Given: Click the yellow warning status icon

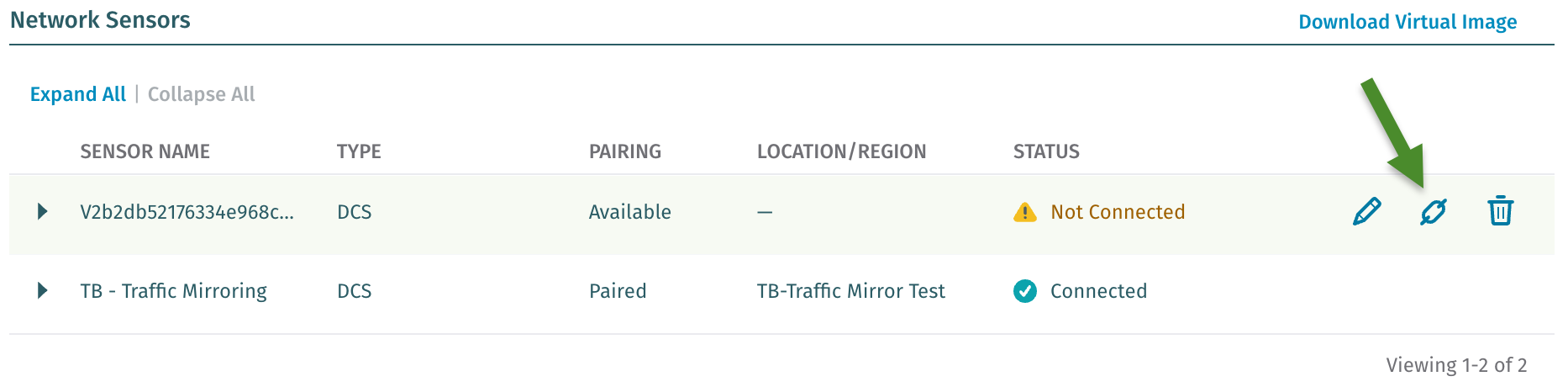Looking at the screenshot, I should pyautogui.click(x=1025, y=212).
